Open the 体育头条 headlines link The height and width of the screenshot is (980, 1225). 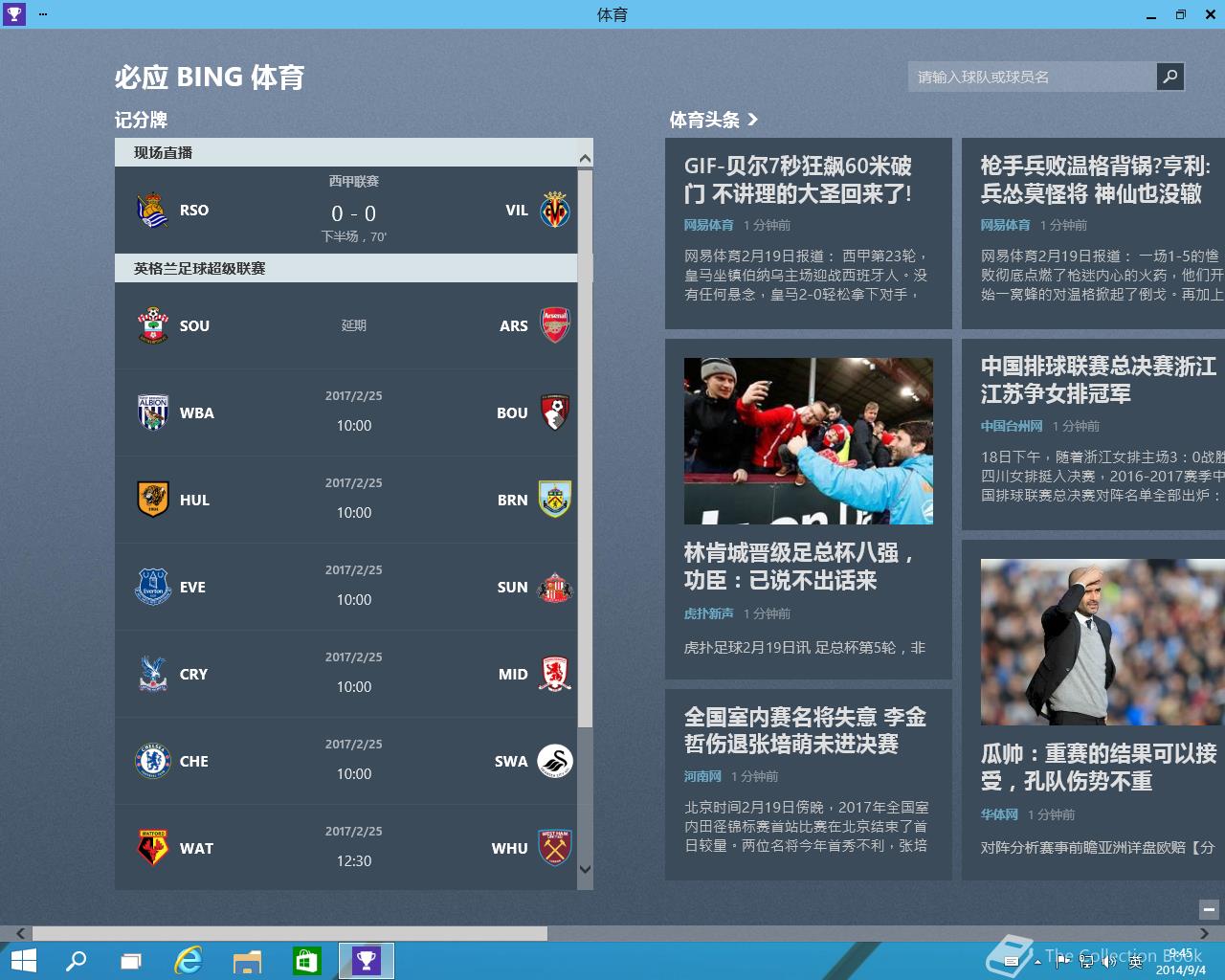pyautogui.click(x=704, y=120)
